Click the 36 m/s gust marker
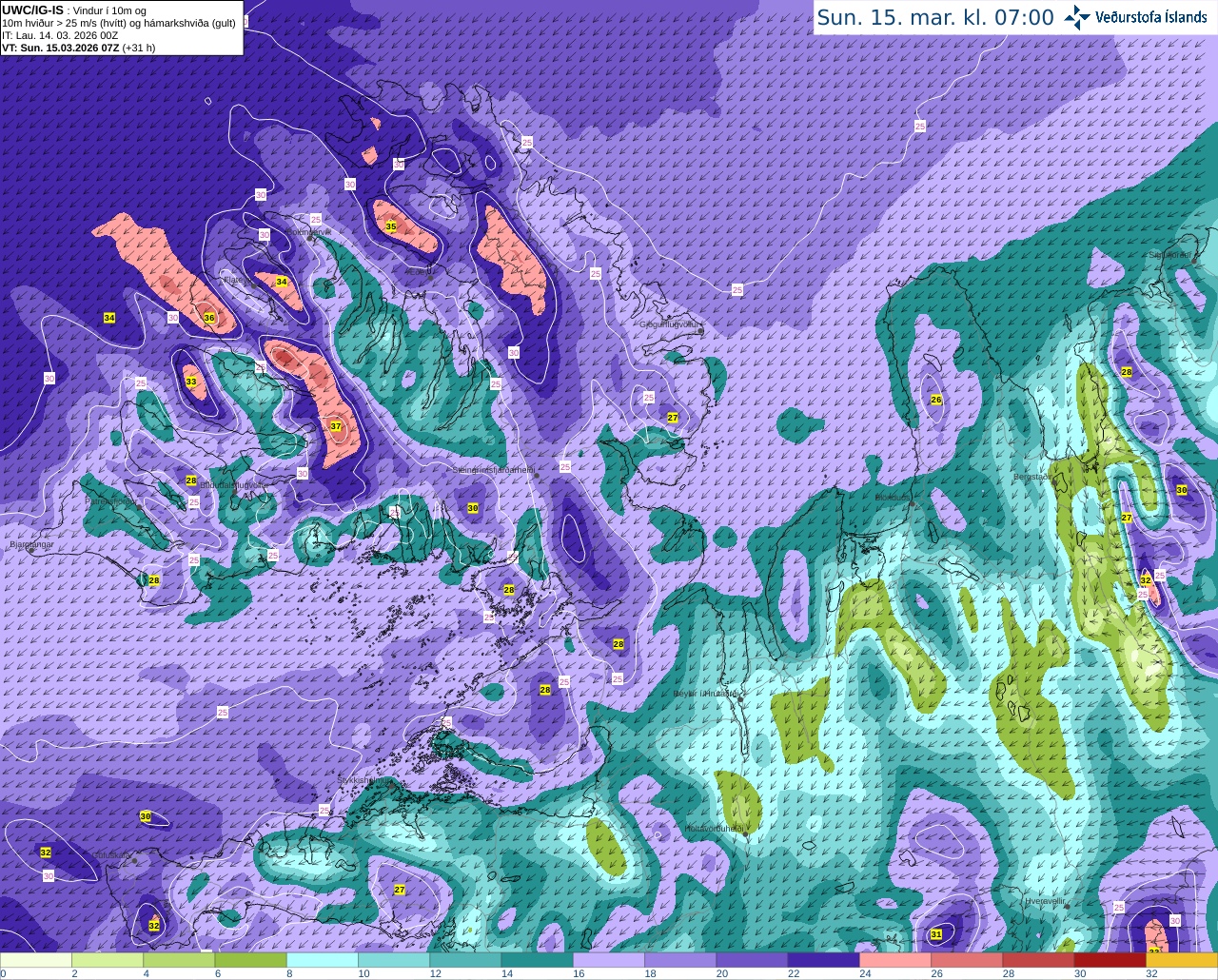Screen dimensions: 1218x980 tap(209, 317)
